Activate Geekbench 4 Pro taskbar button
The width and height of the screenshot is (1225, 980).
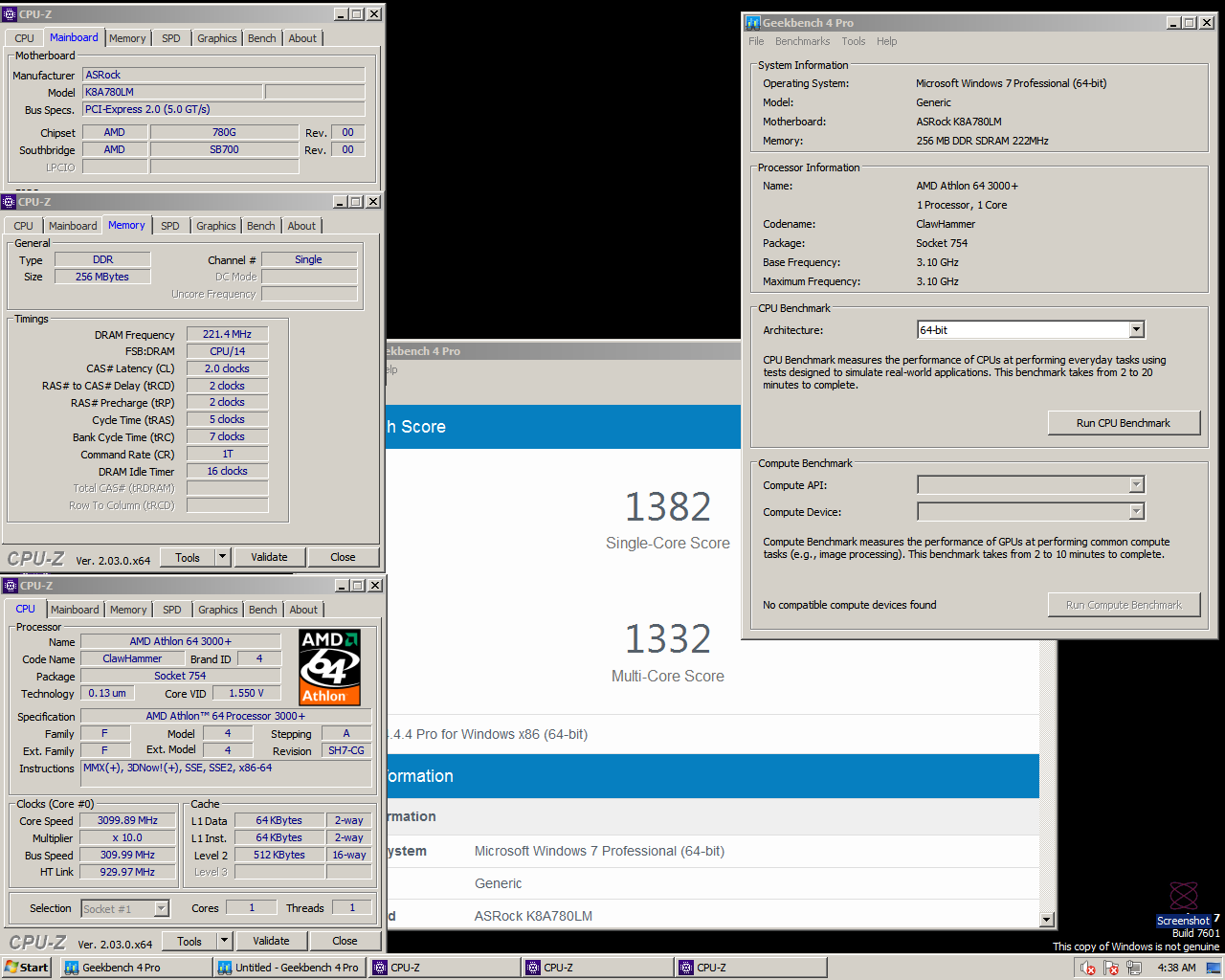[136, 968]
